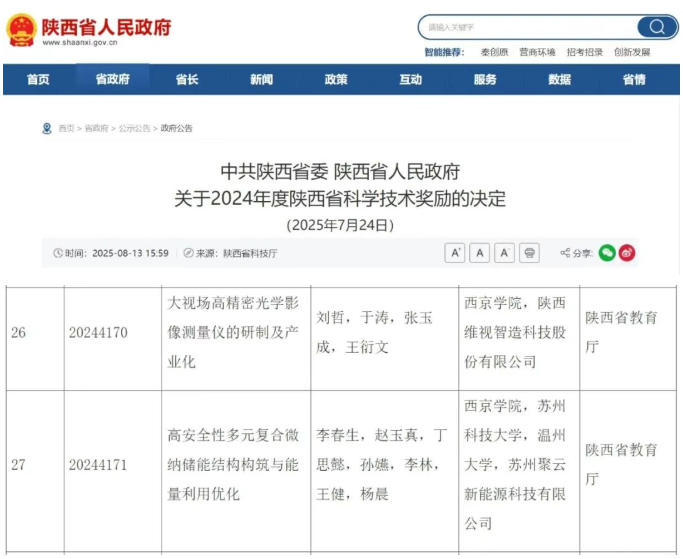This screenshot has height=559, width=683.
Task: Increase font size with A+ button
Action: (456, 253)
